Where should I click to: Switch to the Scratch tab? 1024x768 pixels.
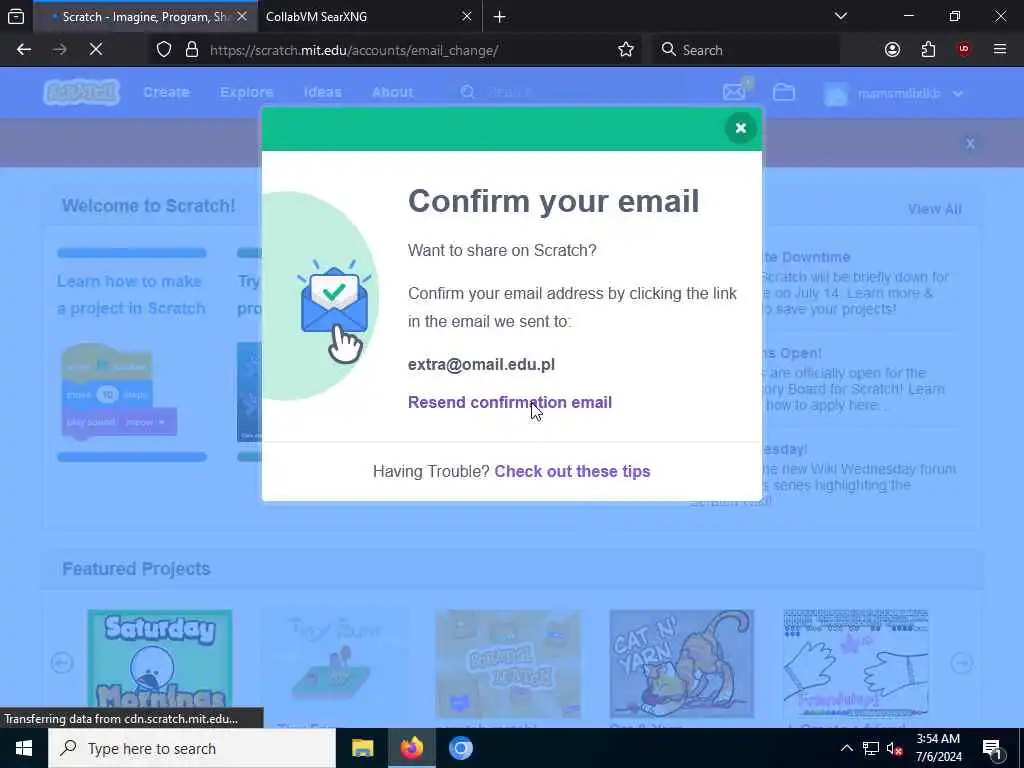(x=144, y=17)
